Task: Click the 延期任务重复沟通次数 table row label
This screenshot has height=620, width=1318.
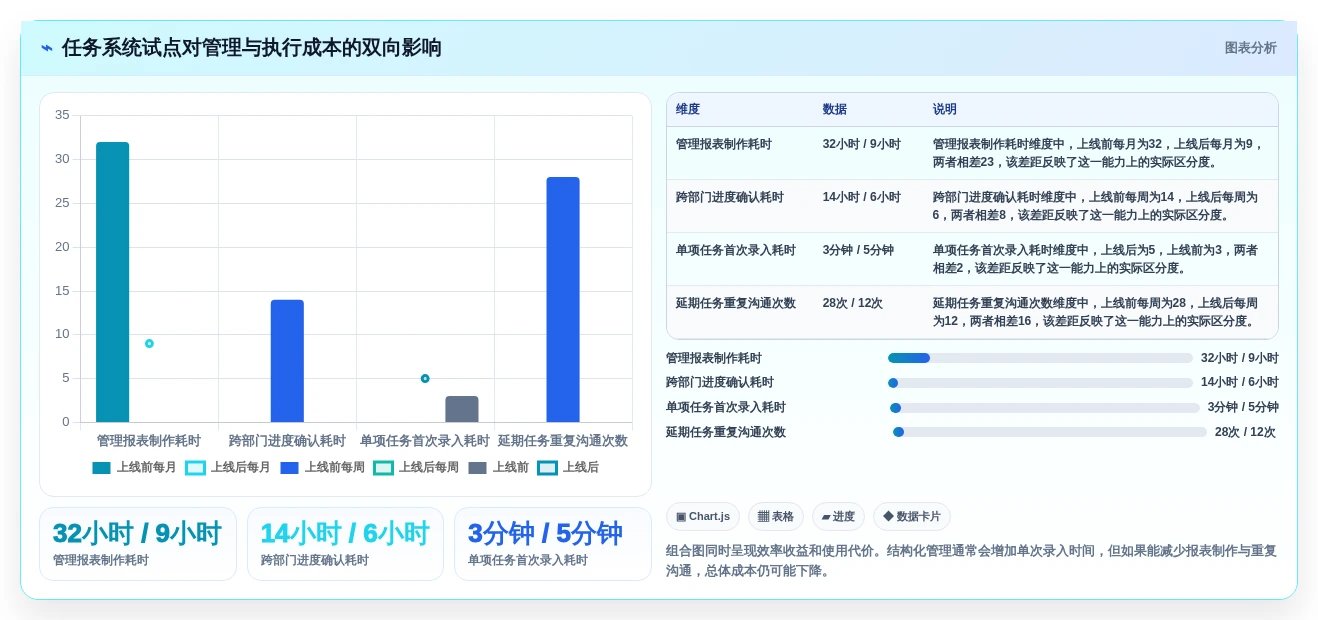Action: [x=736, y=303]
